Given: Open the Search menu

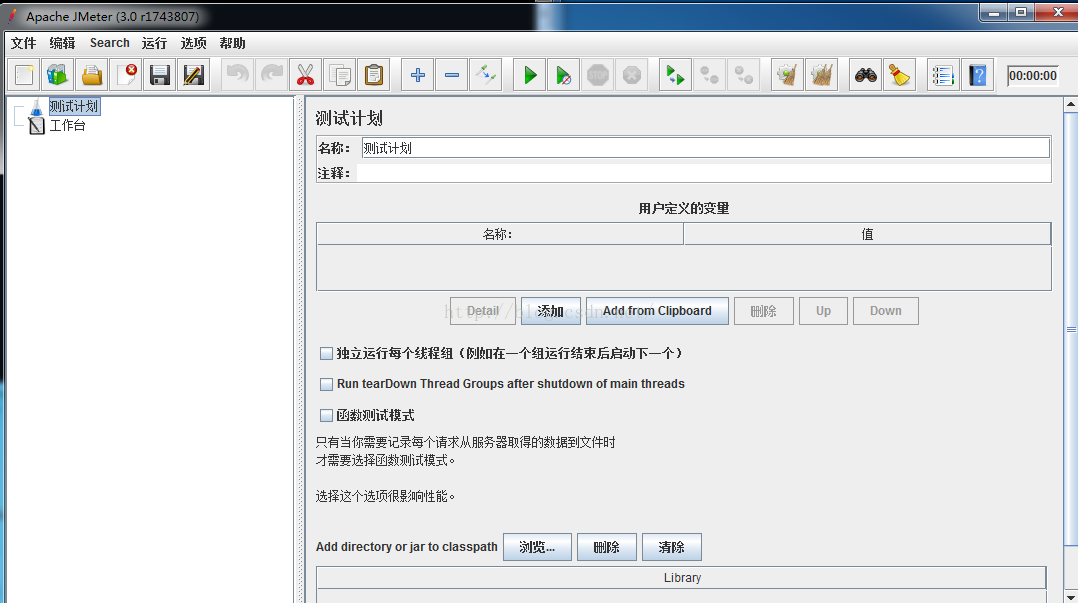Looking at the screenshot, I should coord(109,43).
